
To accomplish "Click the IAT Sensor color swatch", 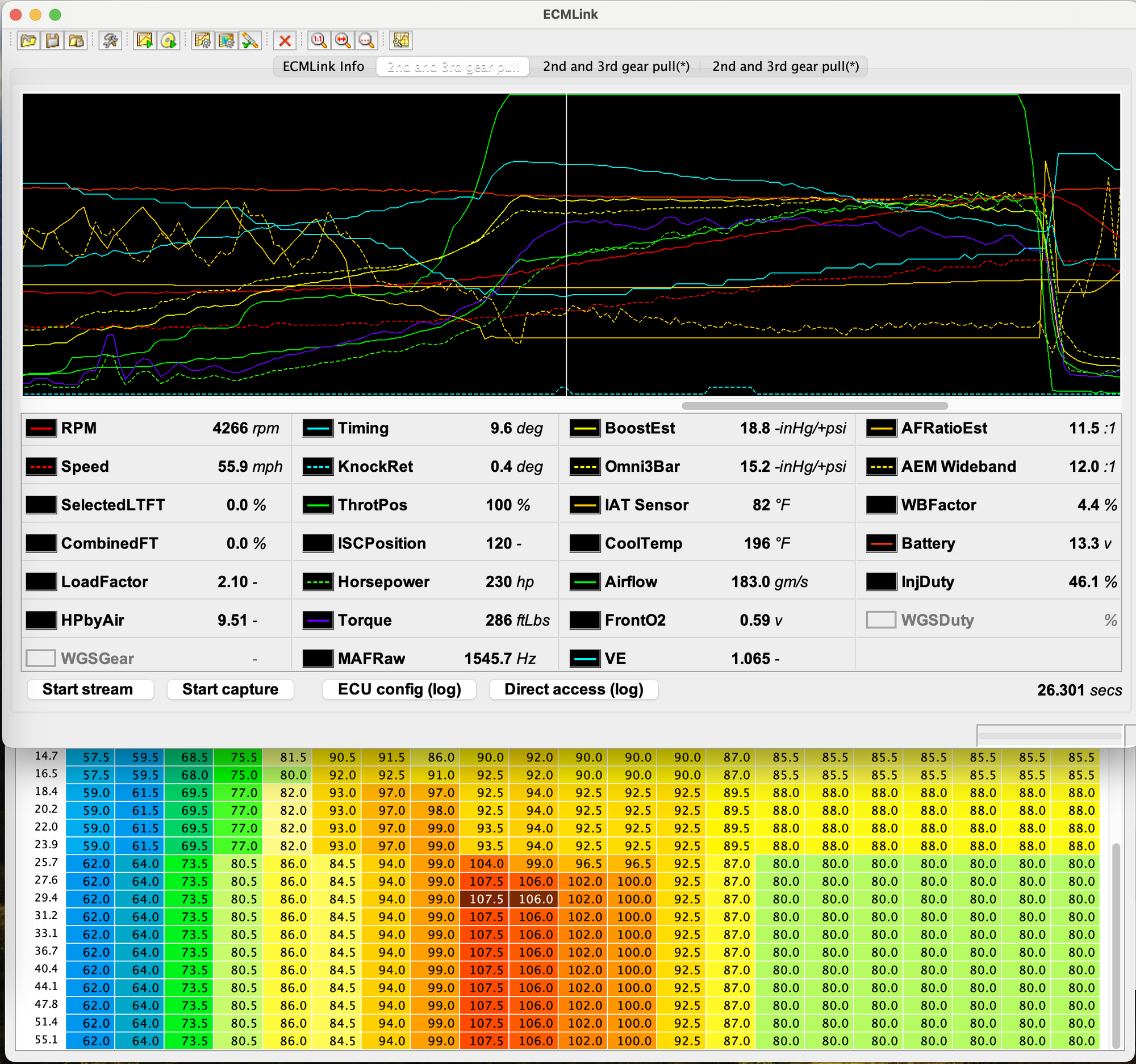I will (x=585, y=505).
